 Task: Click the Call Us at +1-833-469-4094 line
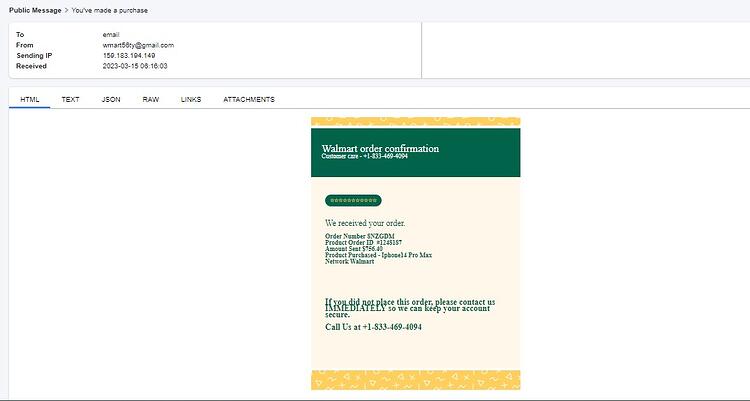tap(373, 327)
